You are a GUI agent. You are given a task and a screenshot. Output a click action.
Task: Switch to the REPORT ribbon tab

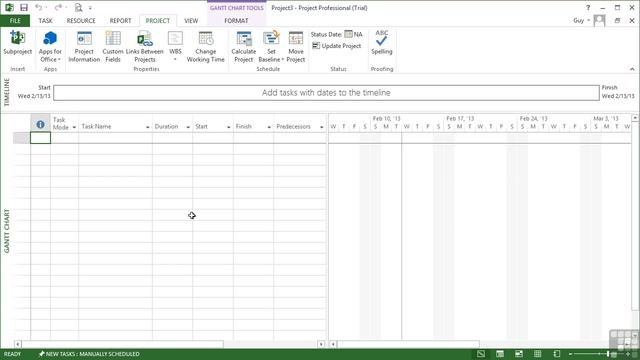pyautogui.click(x=120, y=20)
